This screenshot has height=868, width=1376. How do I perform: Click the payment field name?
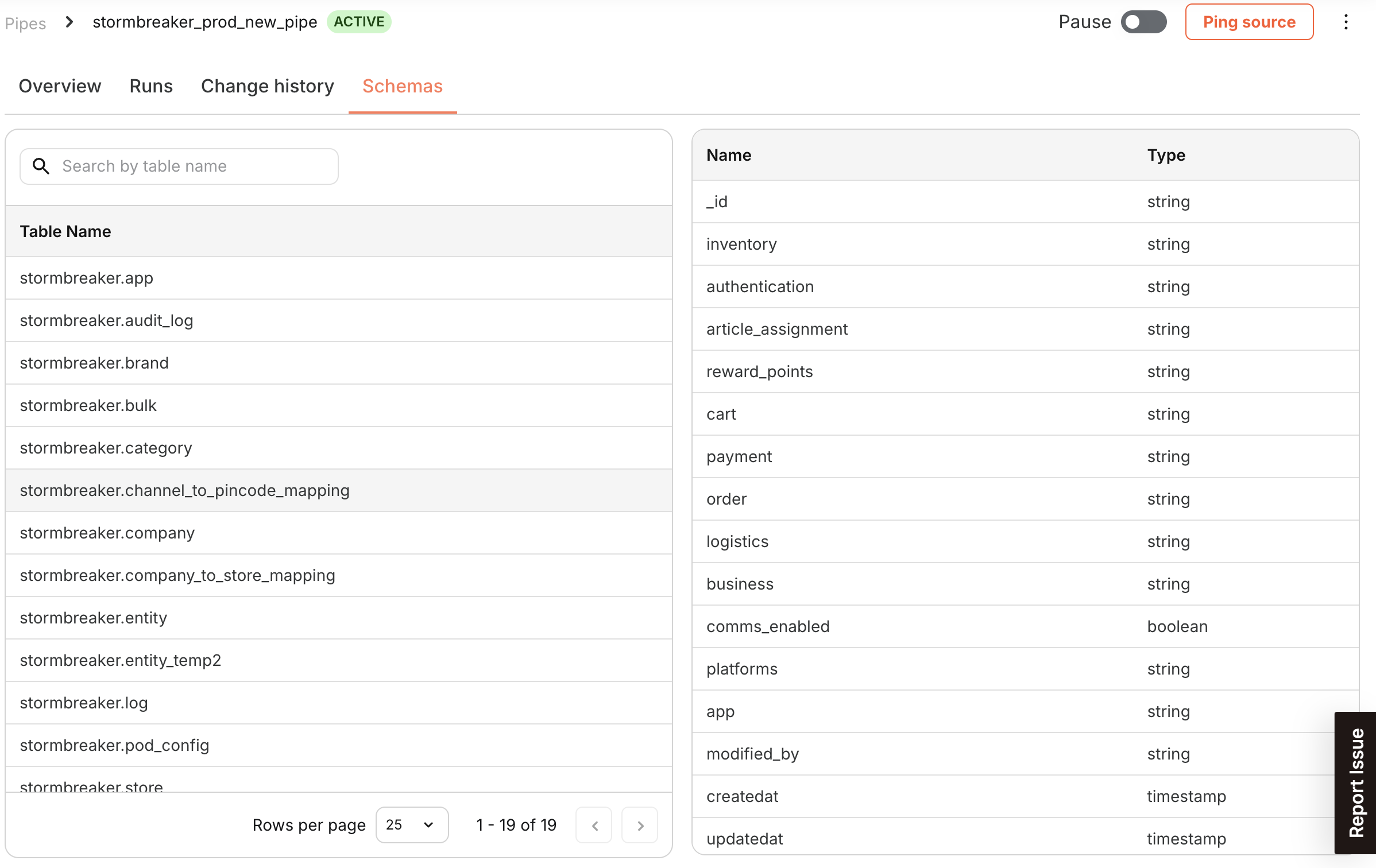pyautogui.click(x=739, y=457)
